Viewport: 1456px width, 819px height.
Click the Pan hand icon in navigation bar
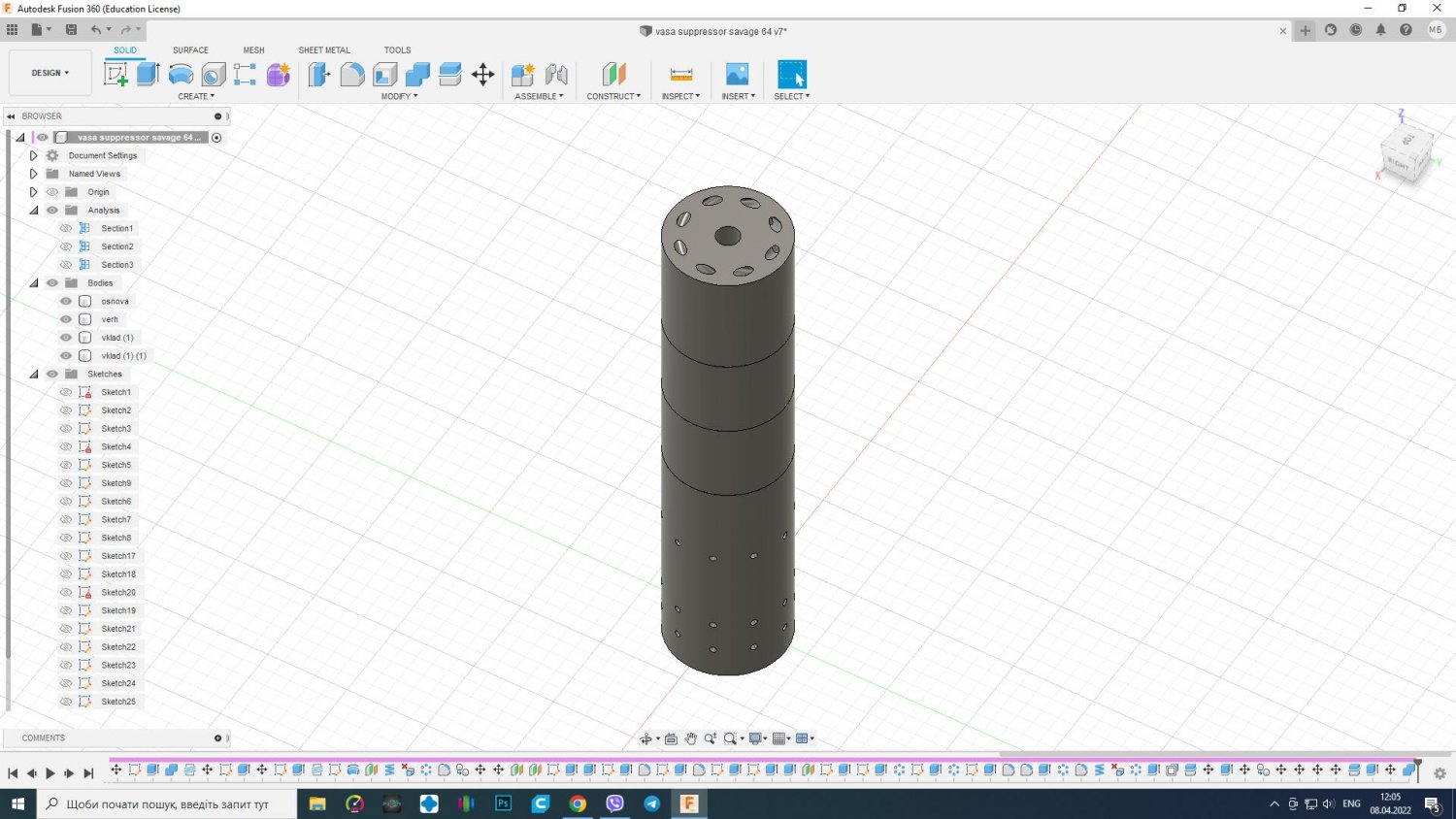pyautogui.click(x=690, y=738)
